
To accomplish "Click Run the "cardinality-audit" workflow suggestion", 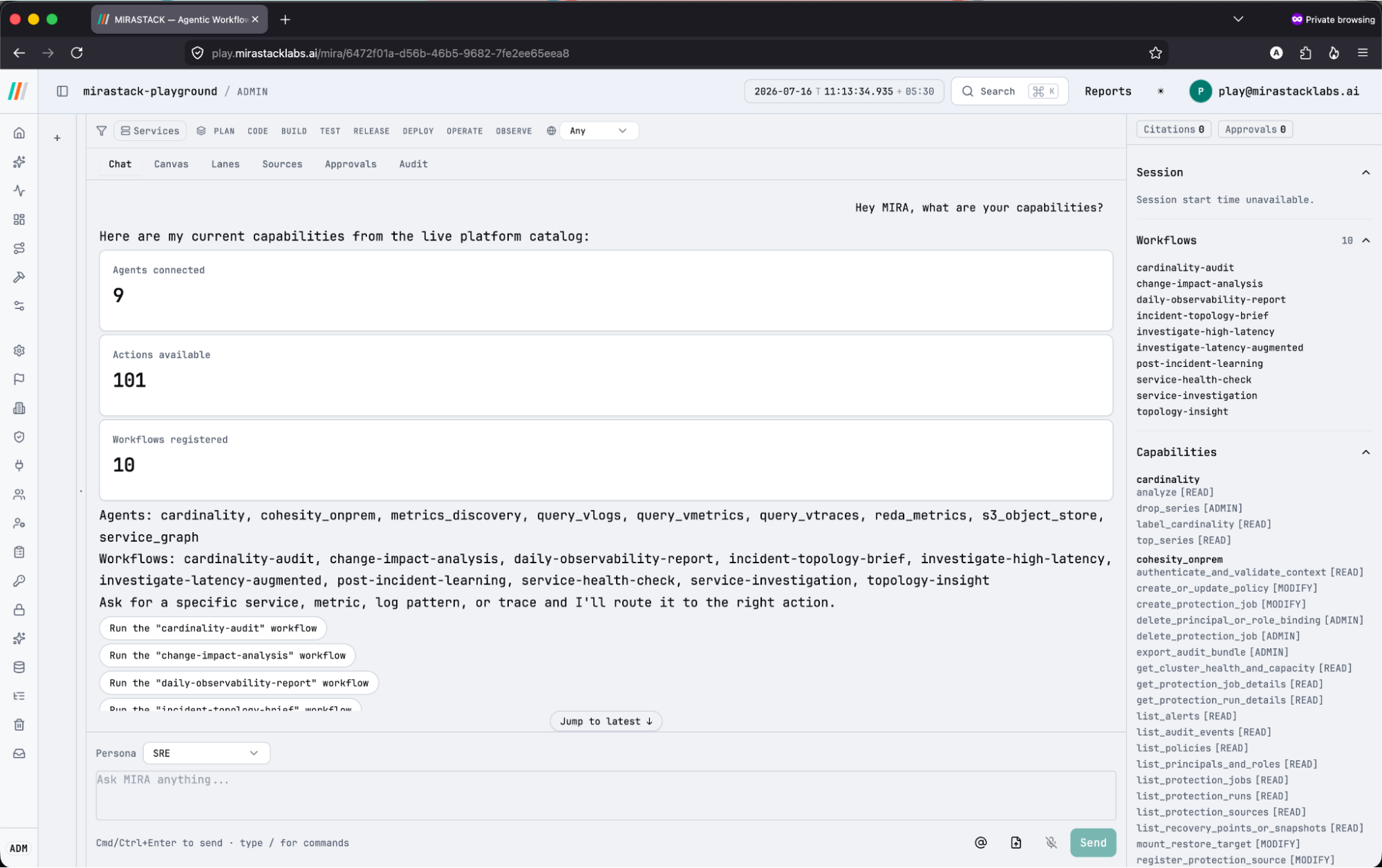I will tap(213, 628).
